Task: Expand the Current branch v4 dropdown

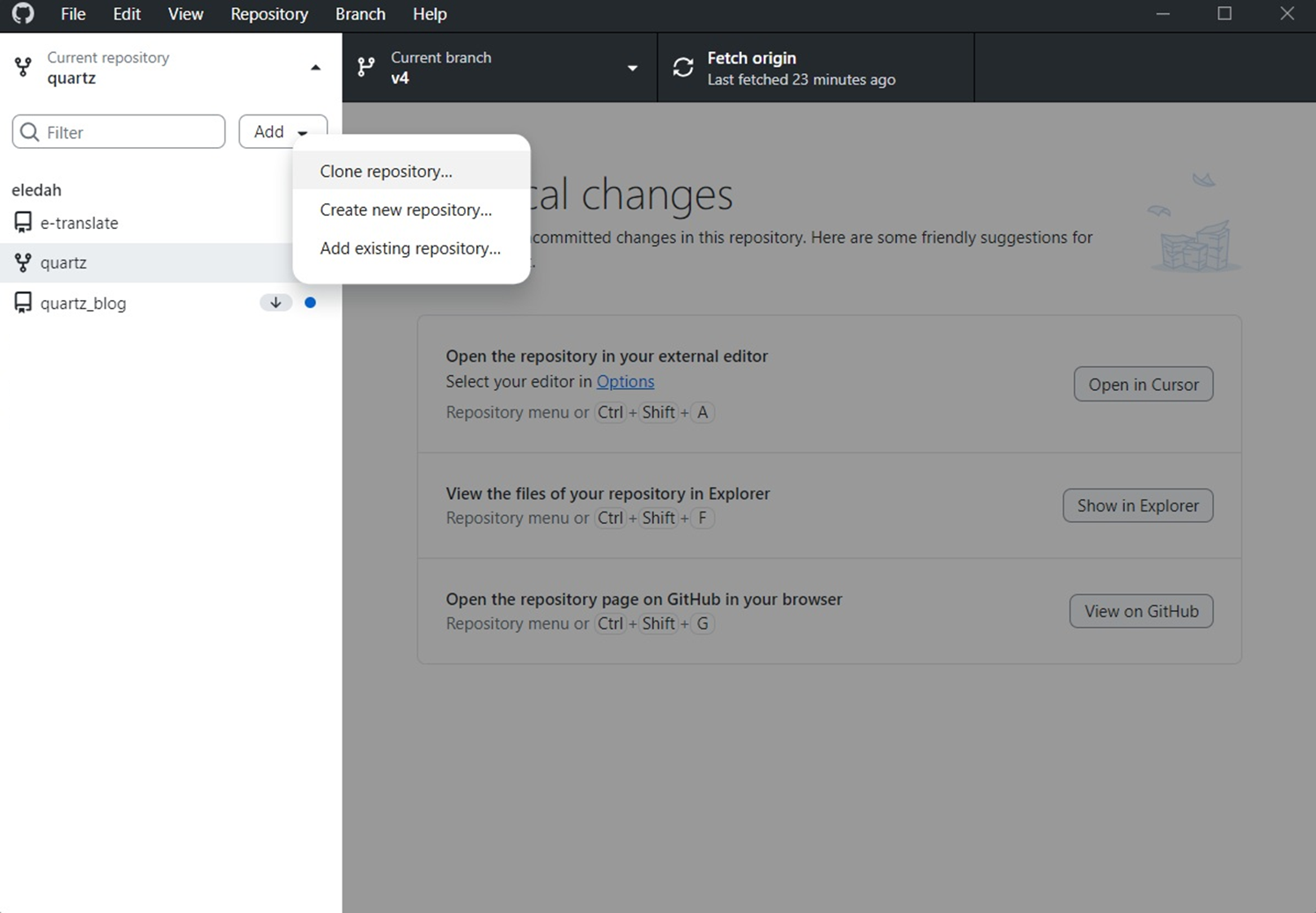Action: 632,68
